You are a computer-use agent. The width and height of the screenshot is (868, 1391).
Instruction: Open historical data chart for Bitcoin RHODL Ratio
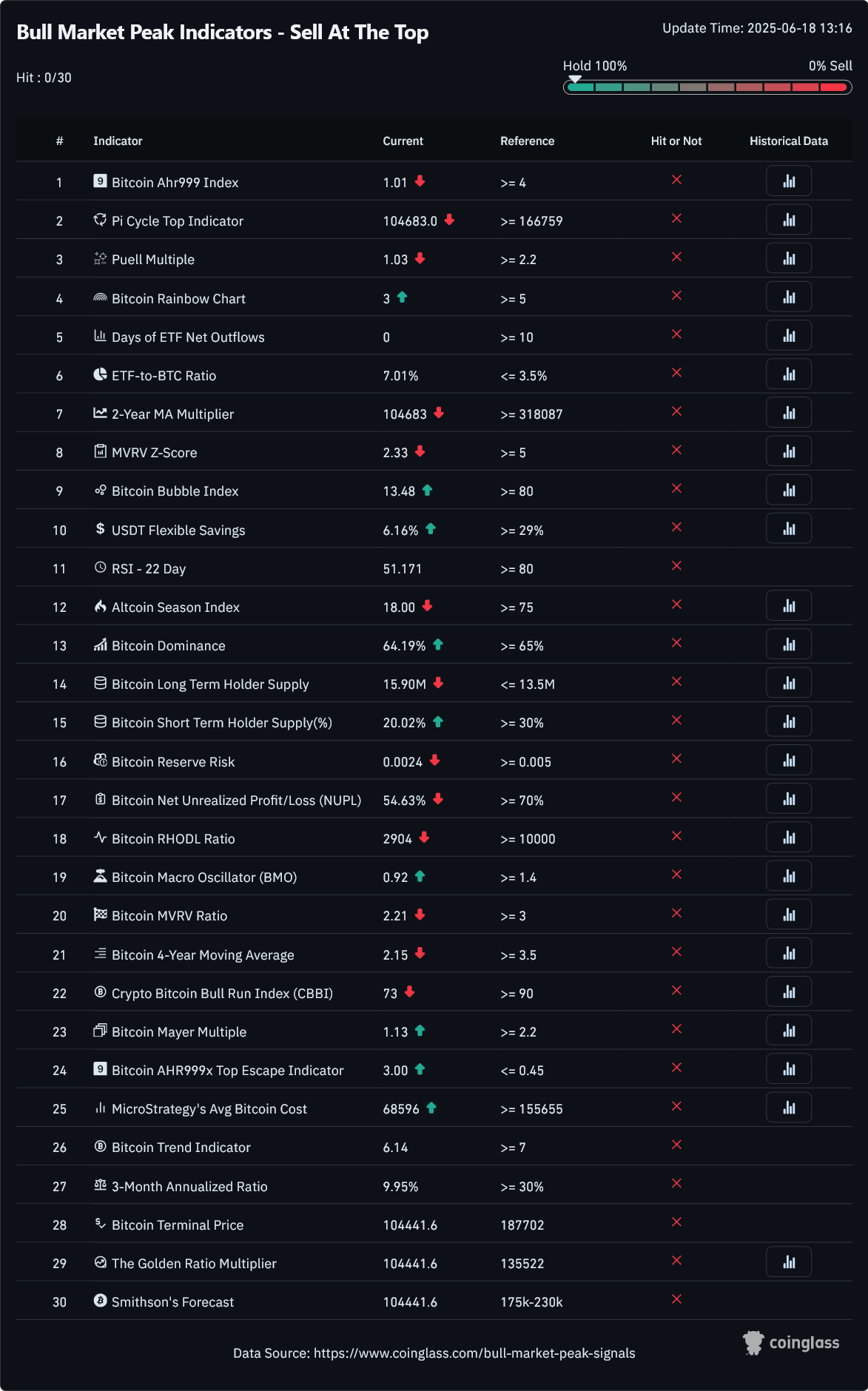point(789,838)
